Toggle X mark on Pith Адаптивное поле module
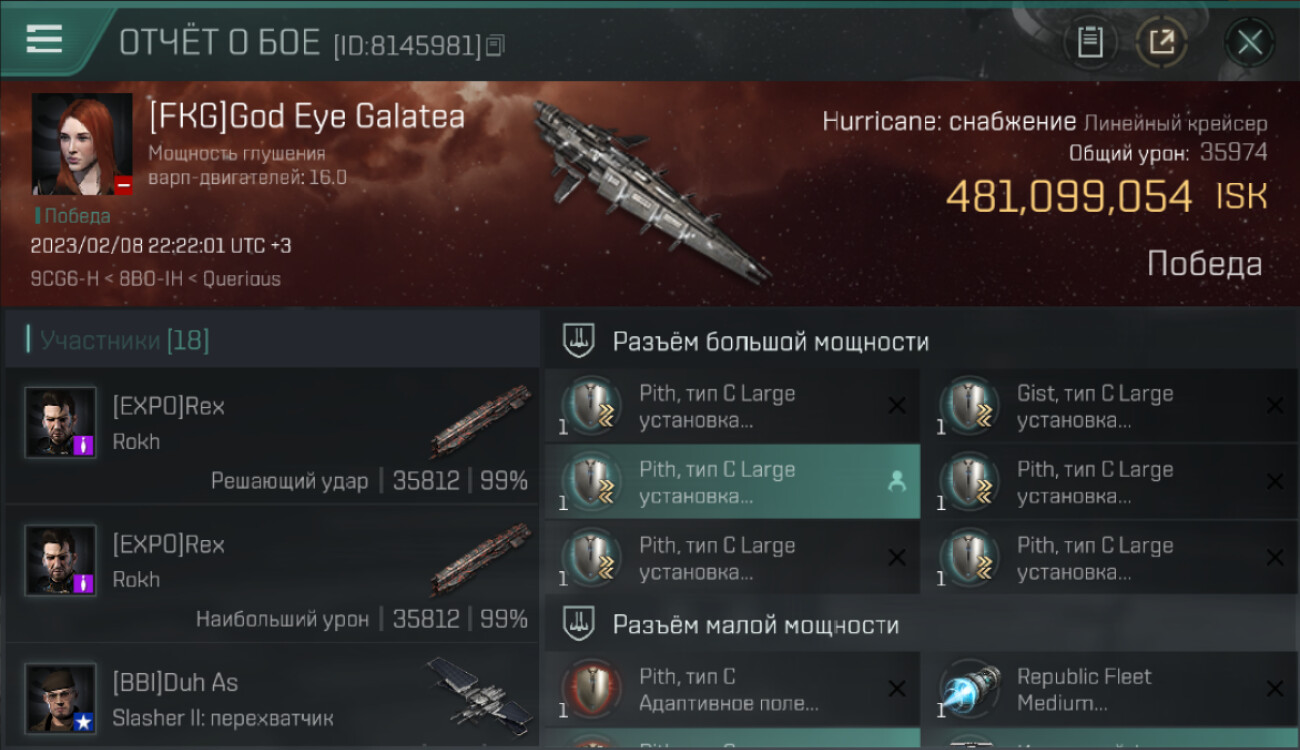 point(897,689)
